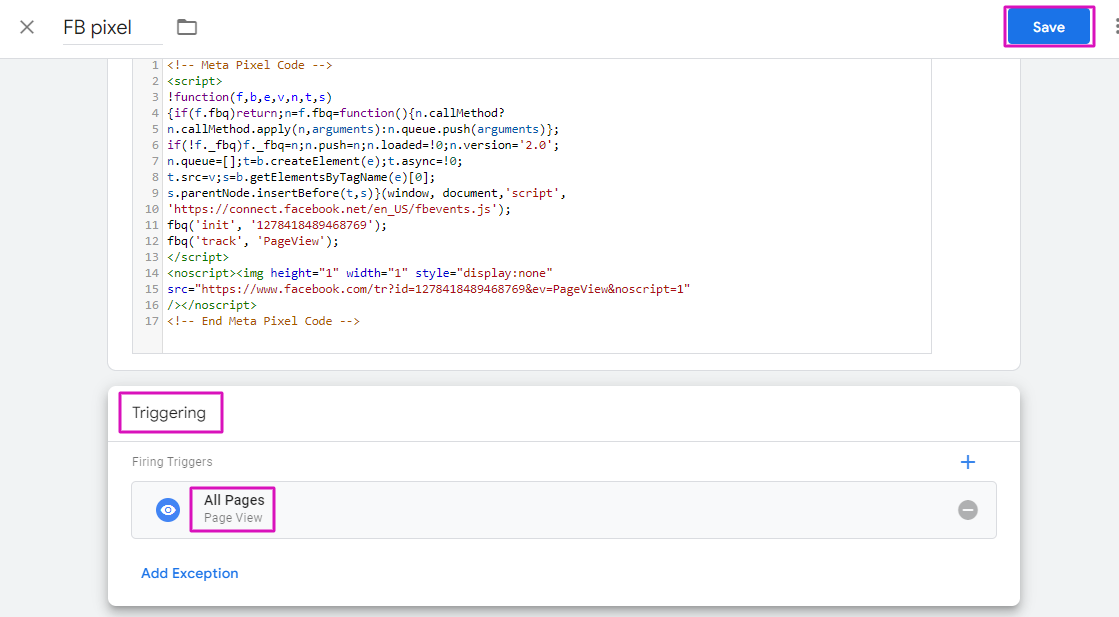Click the fbq init line in the code
Screen dimensions: 1119x617
point(277,225)
